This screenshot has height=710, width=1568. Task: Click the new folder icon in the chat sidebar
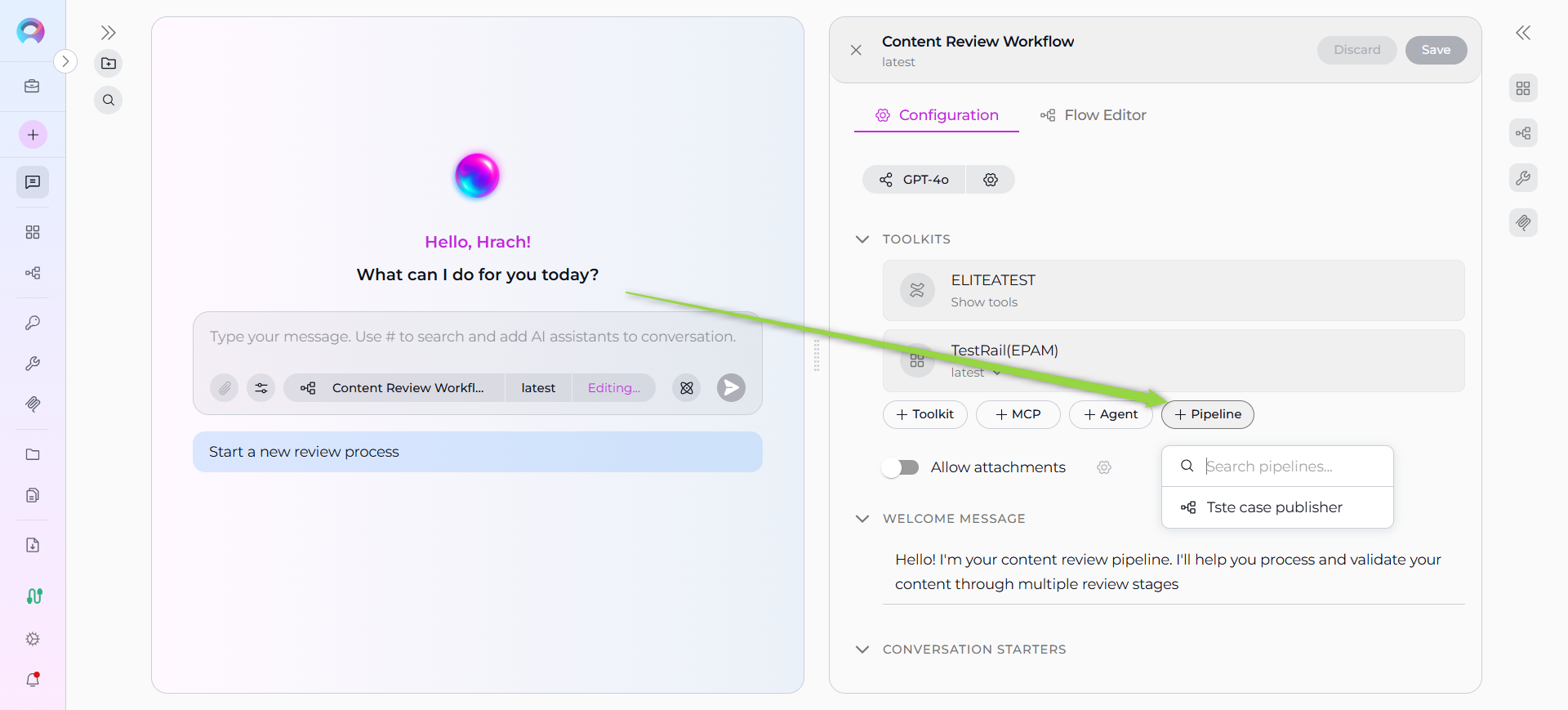coord(109,64)
